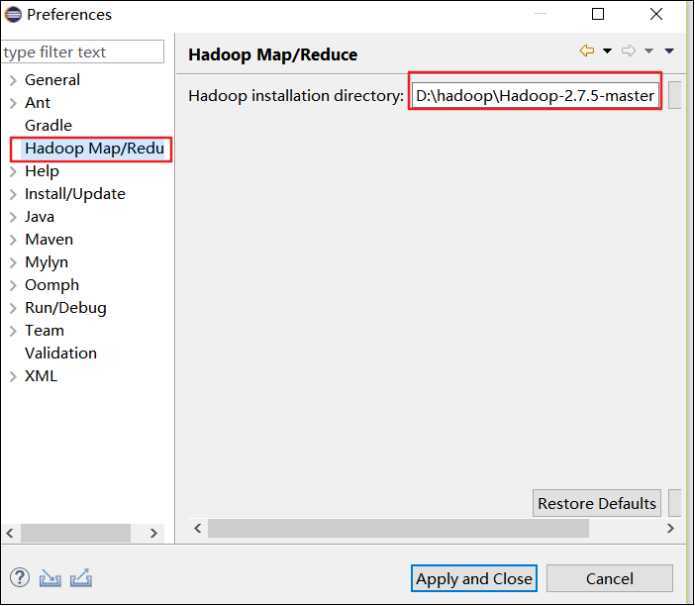
Task: Go back using yellow back arrow
Action: pos(587,51)
